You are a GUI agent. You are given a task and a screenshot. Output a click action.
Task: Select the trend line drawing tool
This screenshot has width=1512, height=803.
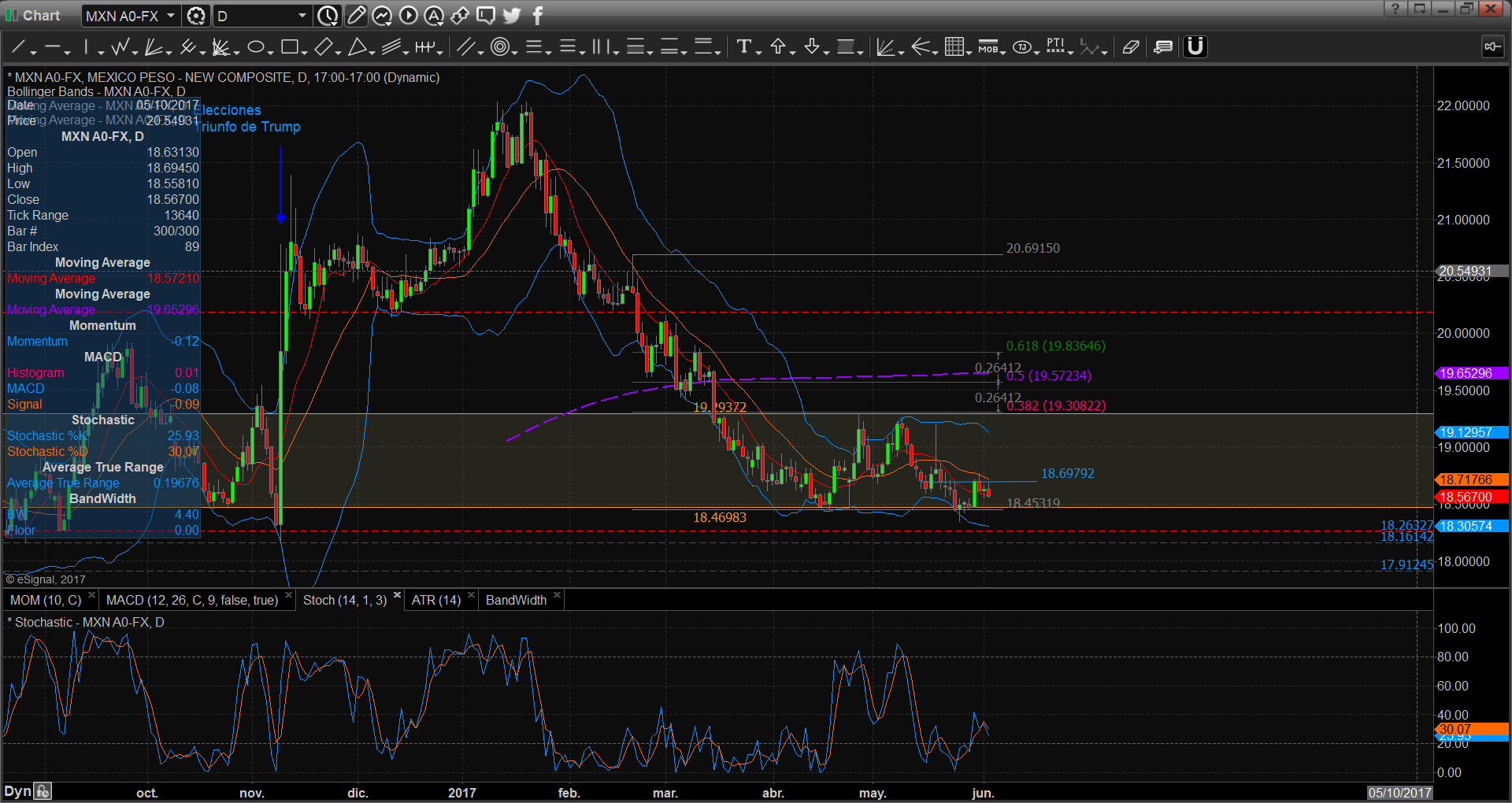coord(17,47)
